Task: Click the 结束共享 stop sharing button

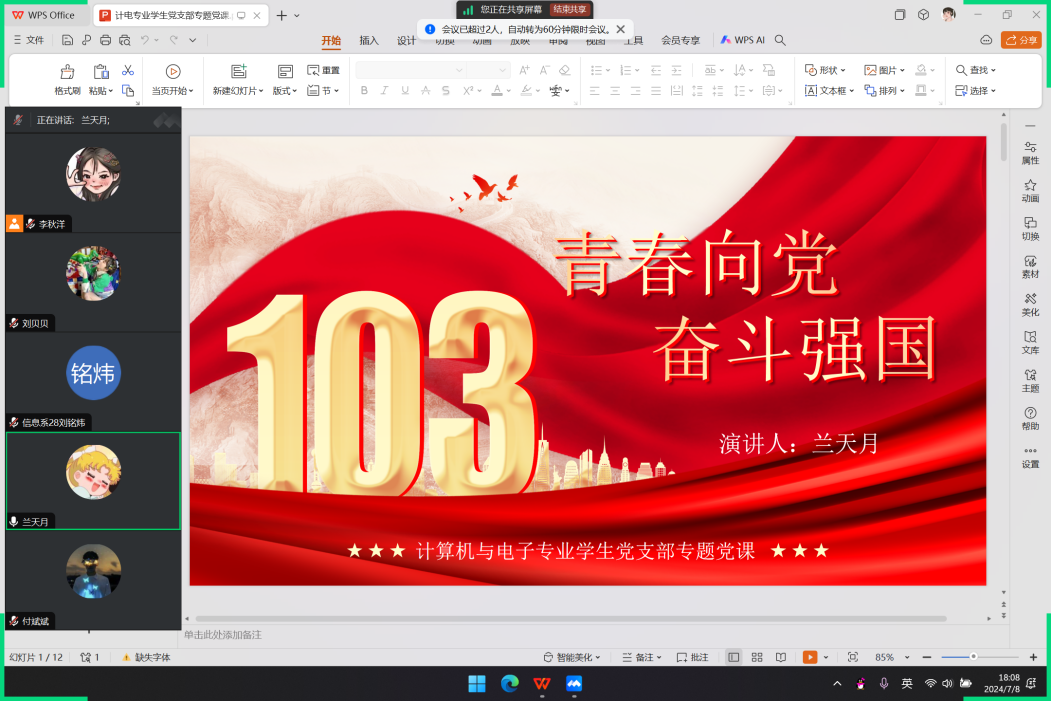Action: pos(568,9)
